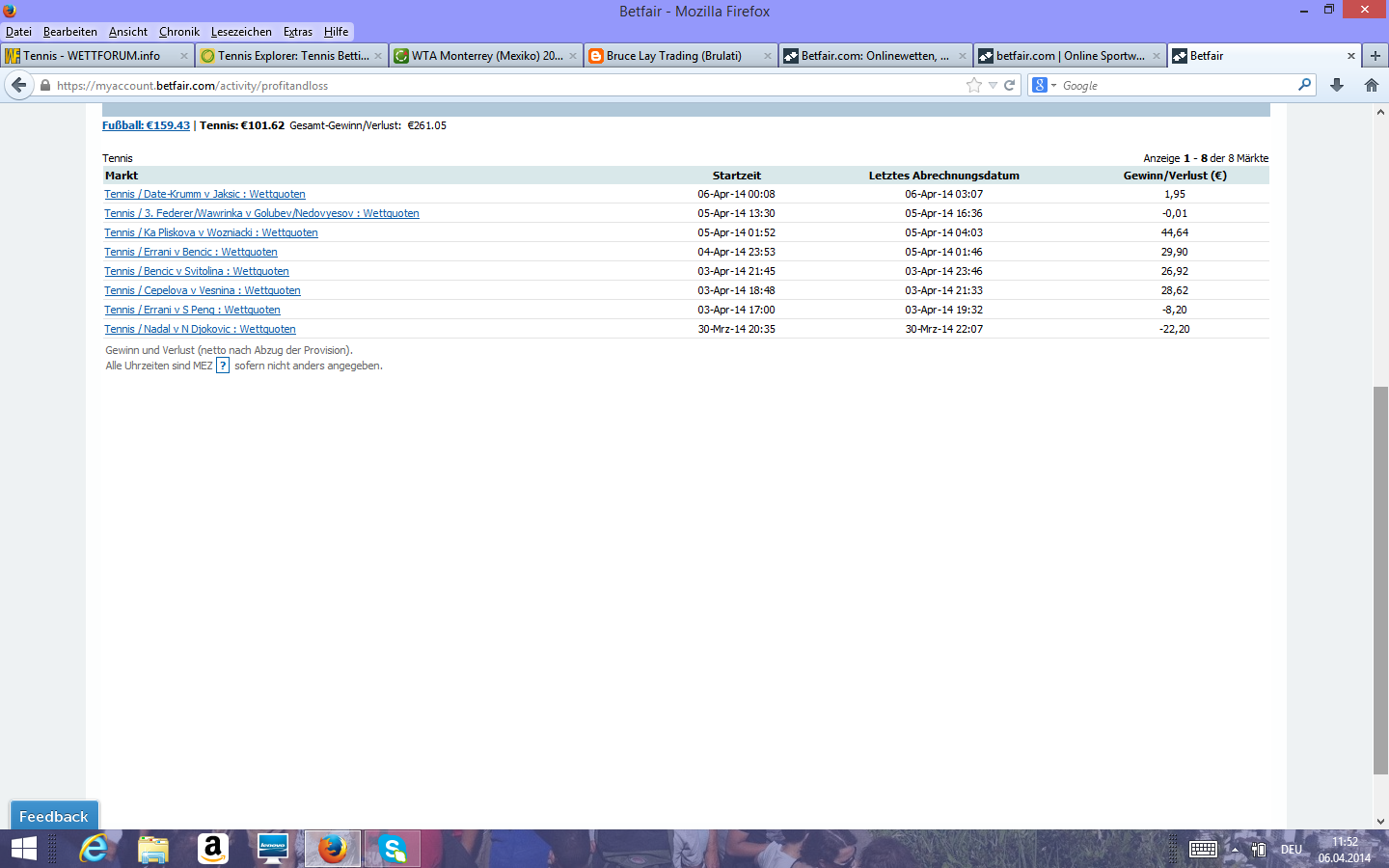Click the MEZ time zone help question mark

pyautogui.click(x=223, y=366)
